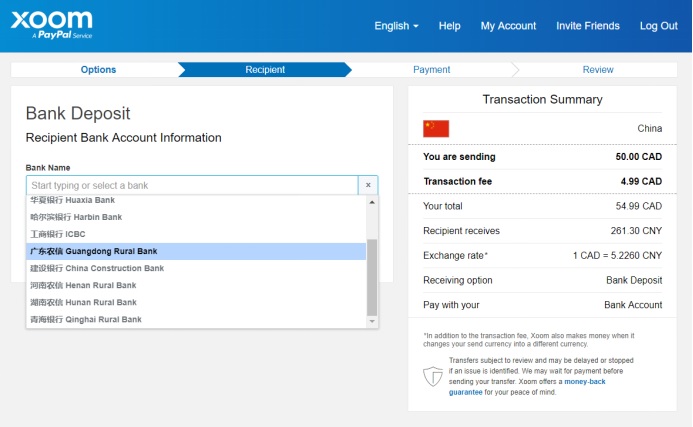The image size is (693, 427).
Task: Select the Recipient step
Action: [265, 69]
